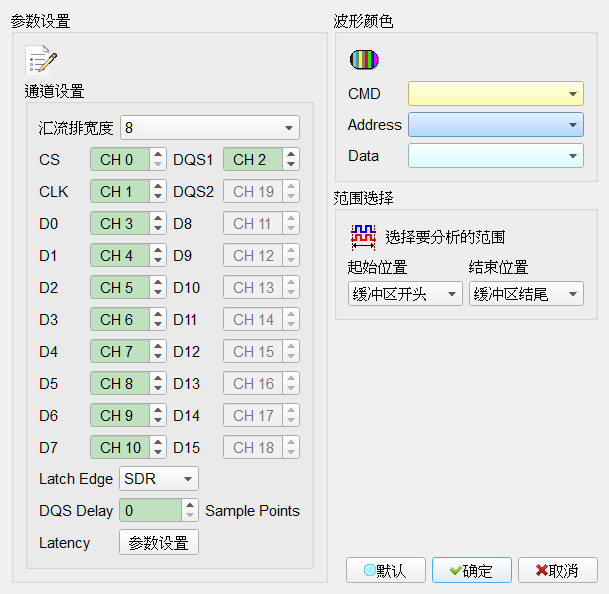Click the 选择要分析的范围 text
This screenshot has width=609, height=594.
coord(445,237)
